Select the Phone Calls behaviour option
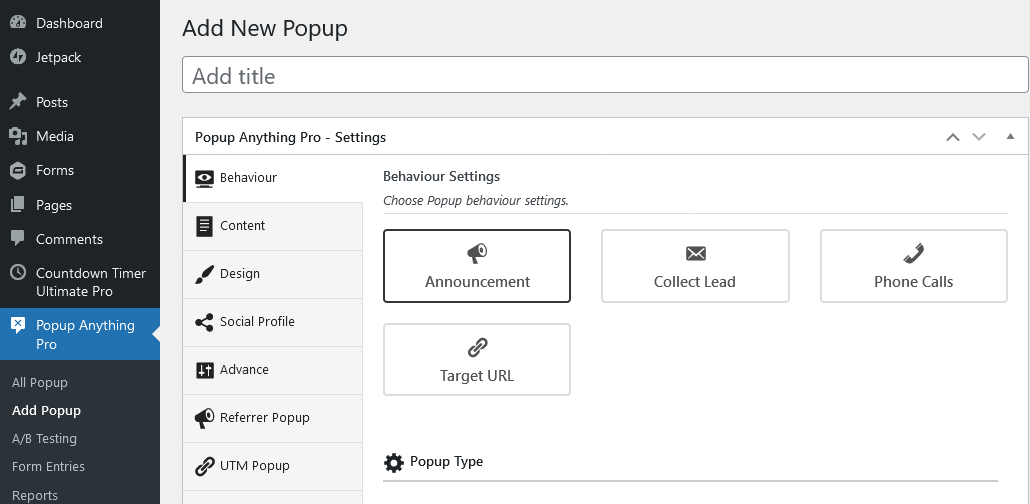1030x504 pixels. click(914, 266)
